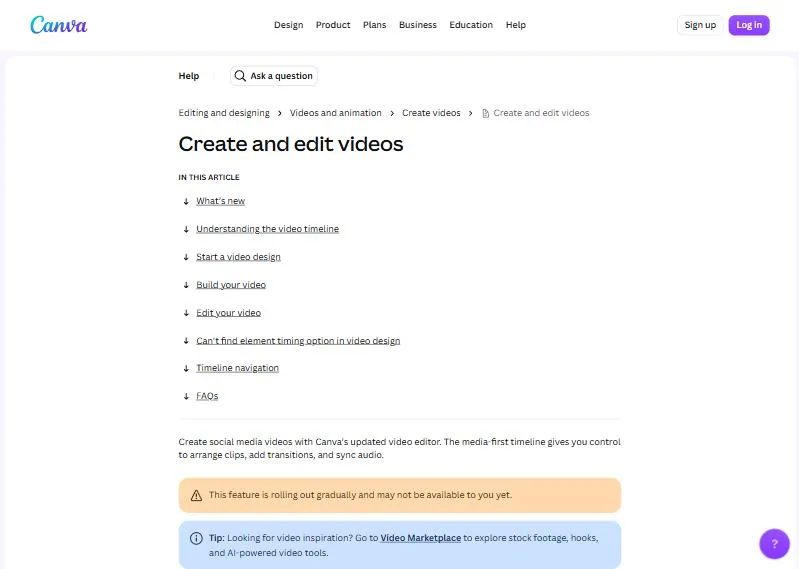Click the info icon in the blue tip box

[x=196, y=538]
